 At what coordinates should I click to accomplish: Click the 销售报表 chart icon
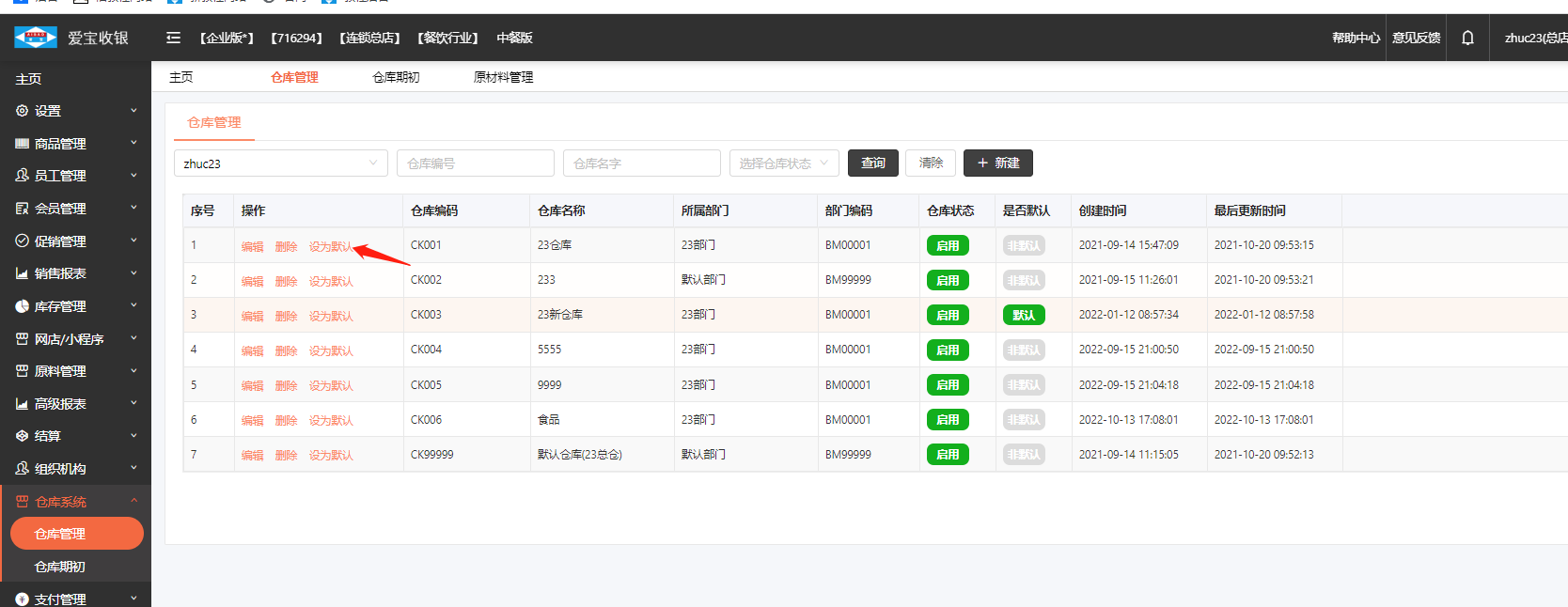23,273
